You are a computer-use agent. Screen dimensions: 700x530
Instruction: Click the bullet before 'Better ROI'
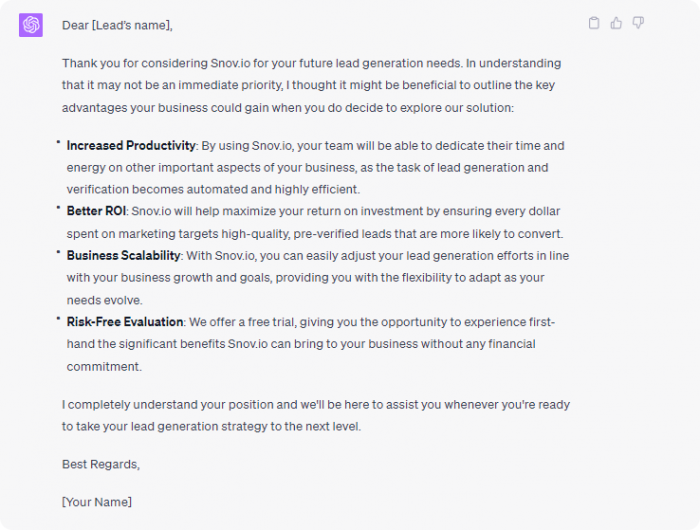pos(58,208)
